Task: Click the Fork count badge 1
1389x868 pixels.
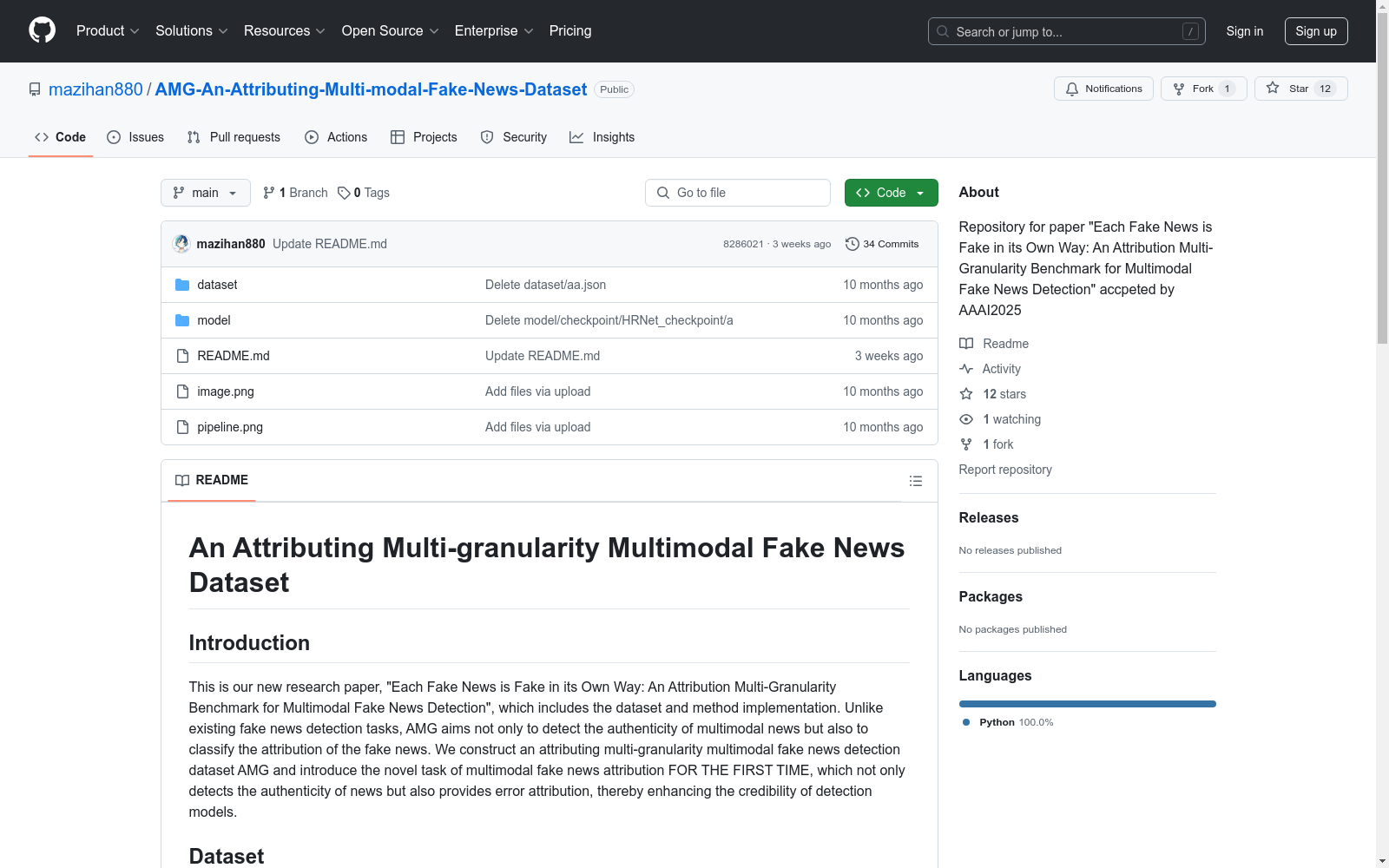Action: coord(1227,89)
